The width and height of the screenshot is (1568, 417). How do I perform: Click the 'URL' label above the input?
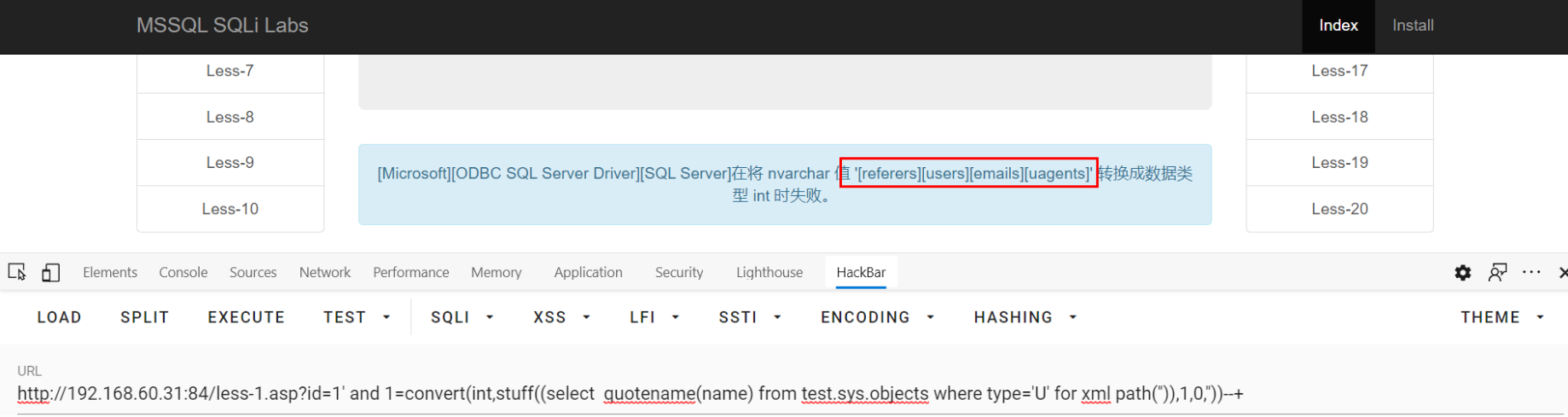[x=29, y=371]
